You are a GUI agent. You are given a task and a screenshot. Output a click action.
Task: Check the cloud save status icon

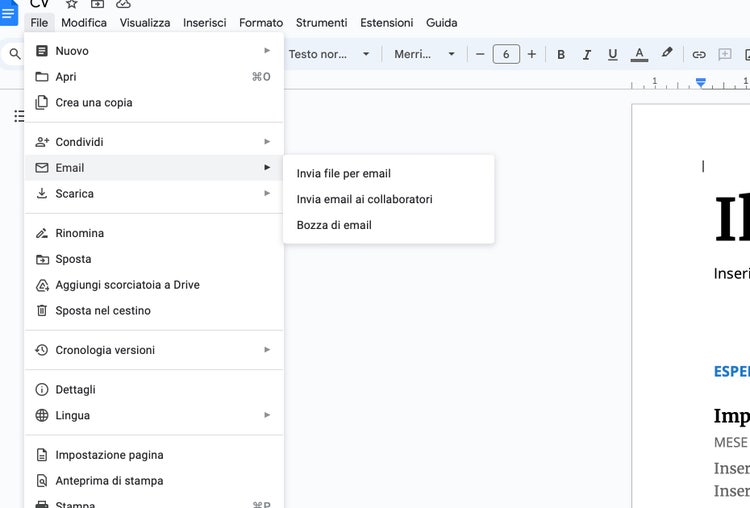124,4
